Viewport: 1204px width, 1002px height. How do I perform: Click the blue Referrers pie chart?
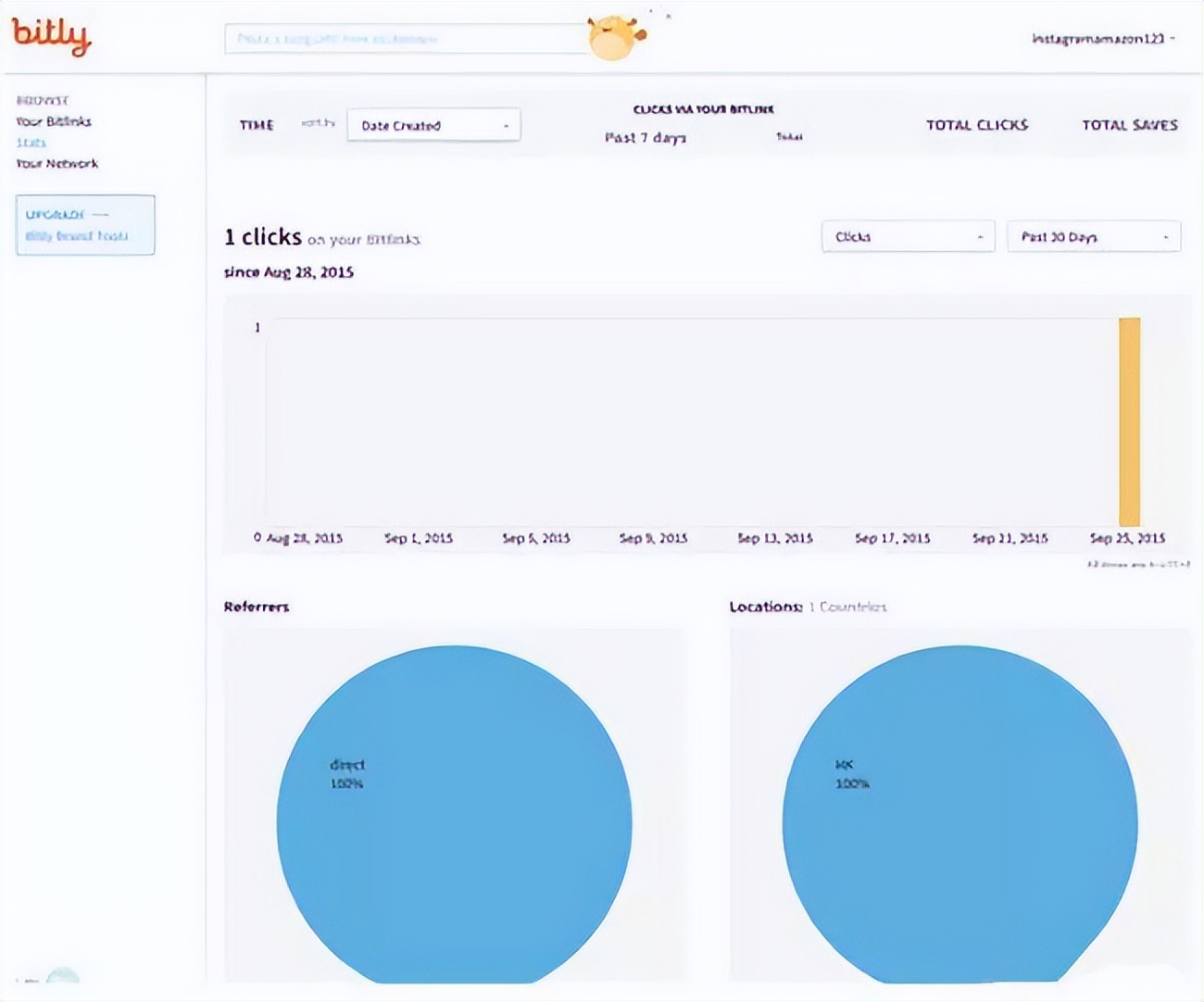tap(454, 815)
